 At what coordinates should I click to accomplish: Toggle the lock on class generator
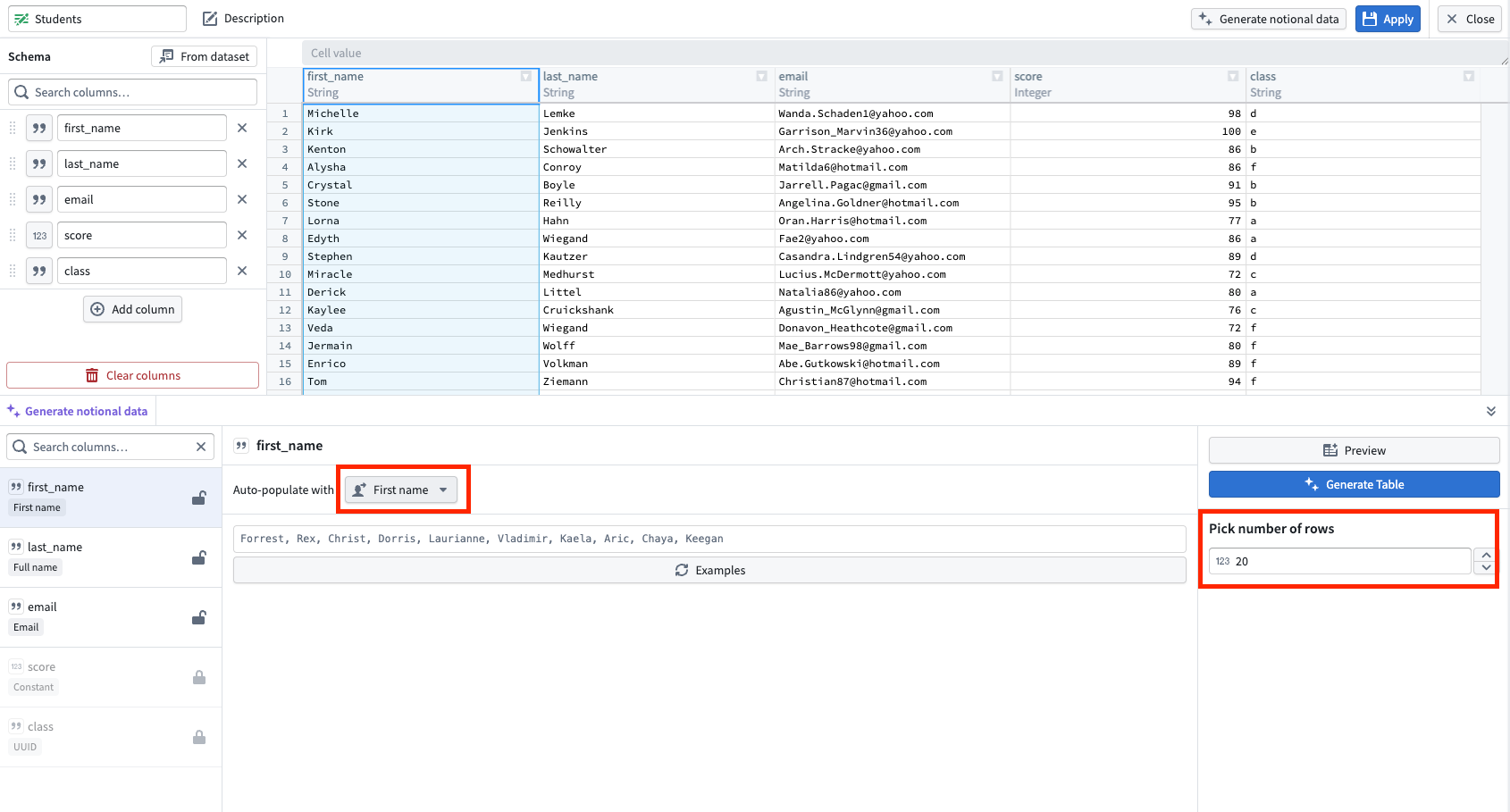199,737
